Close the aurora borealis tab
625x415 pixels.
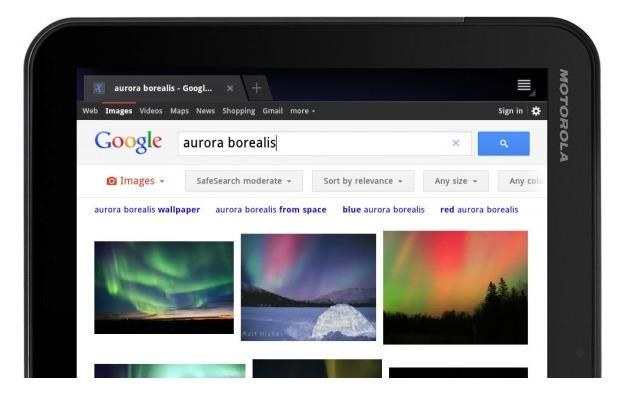[230, 88]
